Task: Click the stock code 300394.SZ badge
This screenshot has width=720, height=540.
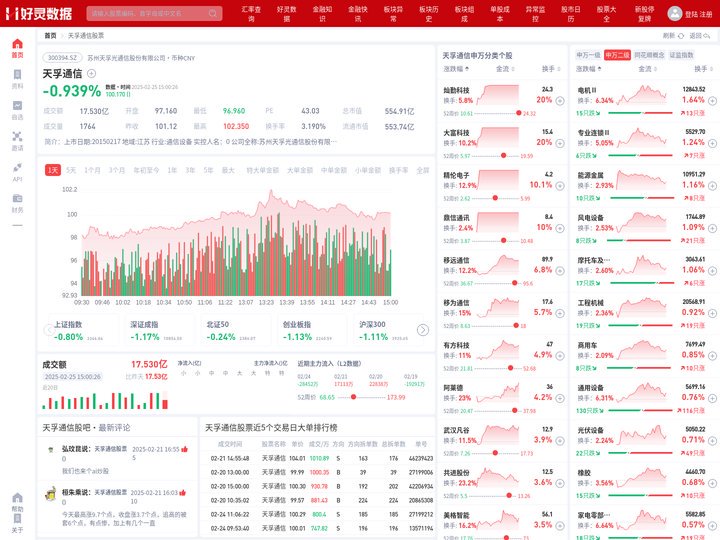Action: coord(62,58)
